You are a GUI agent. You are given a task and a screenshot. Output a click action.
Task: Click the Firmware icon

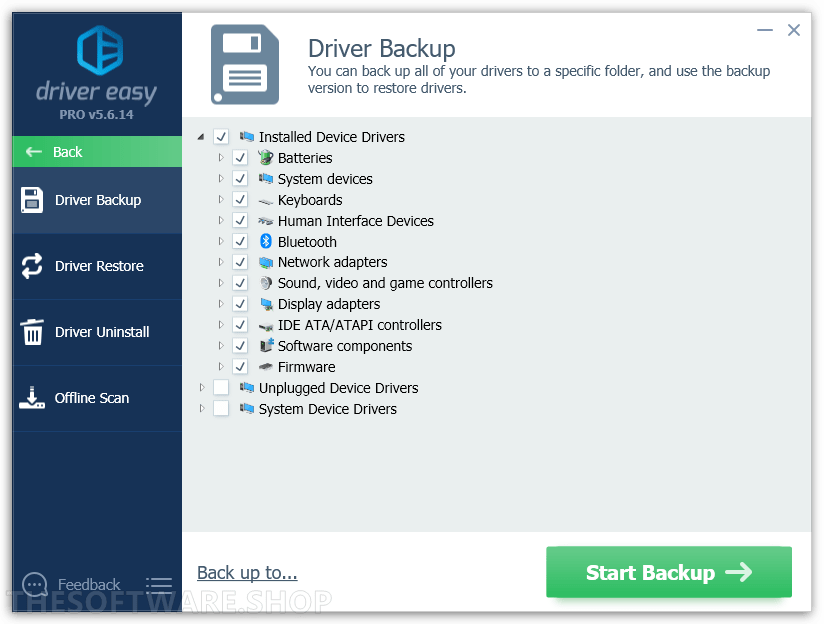click(x=266, y=366)
